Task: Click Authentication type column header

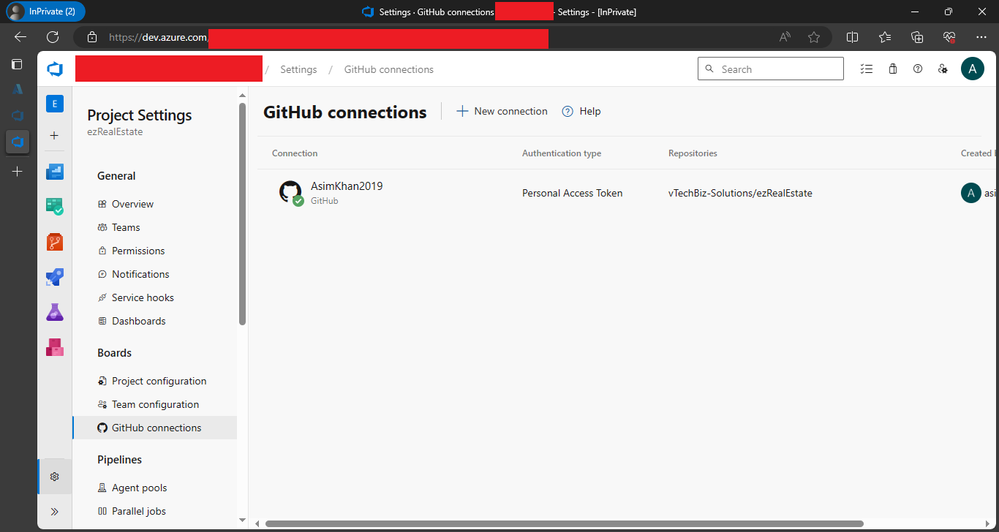Action: (561, 154)
